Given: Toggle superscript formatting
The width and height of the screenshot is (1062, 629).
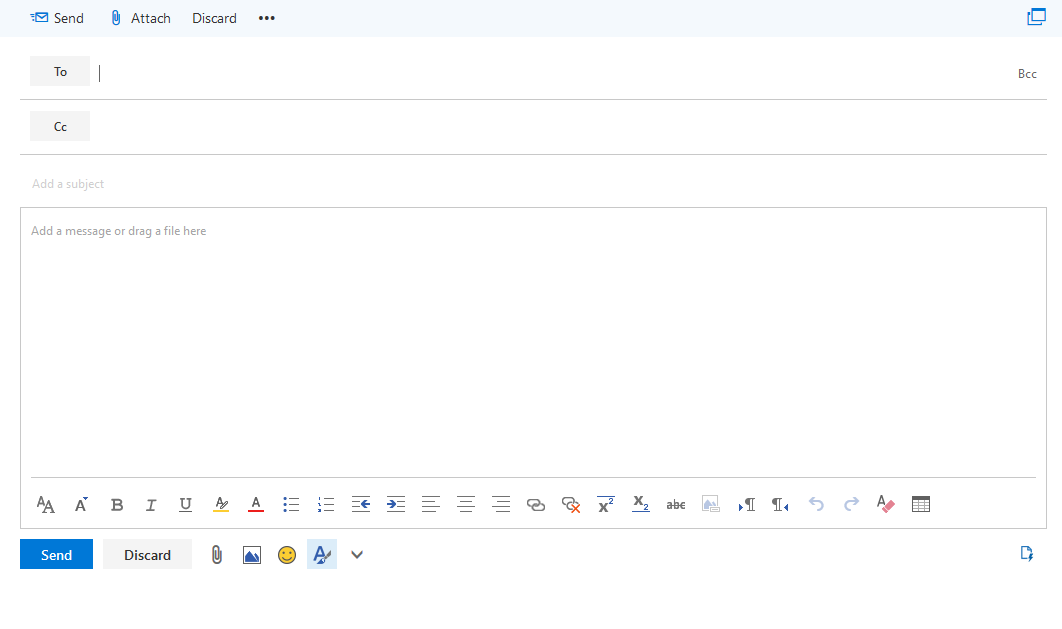Looking at the screenshot, I should click(606, 504).
